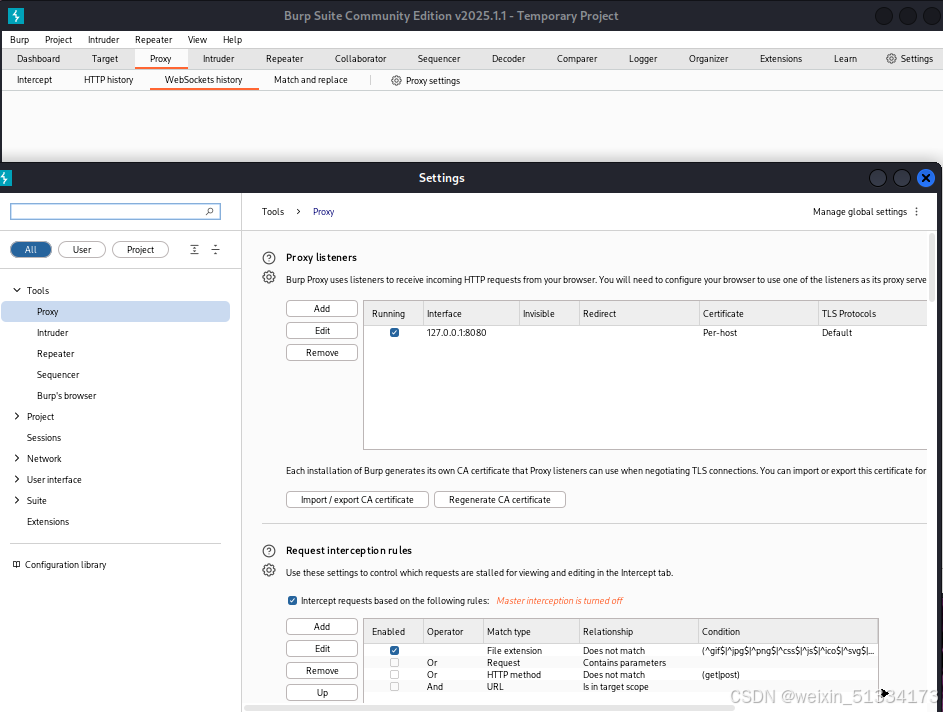Click the vertical scrollbar in Settings panel
The height and width of the screenshot is (712, 943).
tap(933, 268)
